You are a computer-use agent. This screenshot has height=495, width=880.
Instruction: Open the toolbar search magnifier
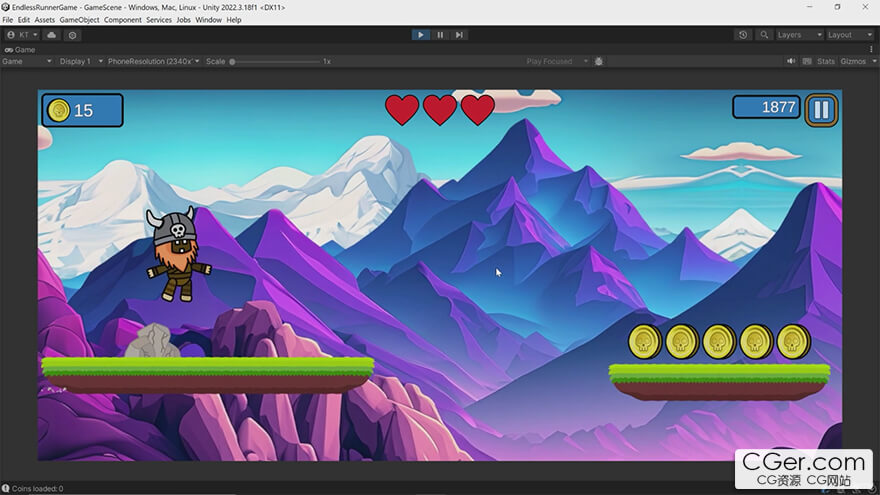(x=764, y=35)
